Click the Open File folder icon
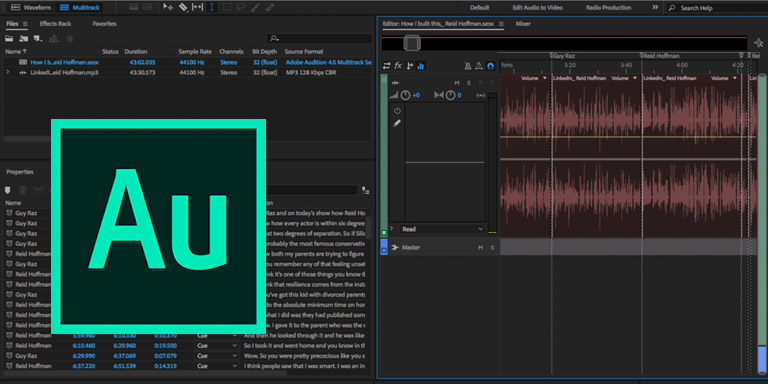This screenshot has height=384, width=768. click(9, 38)
